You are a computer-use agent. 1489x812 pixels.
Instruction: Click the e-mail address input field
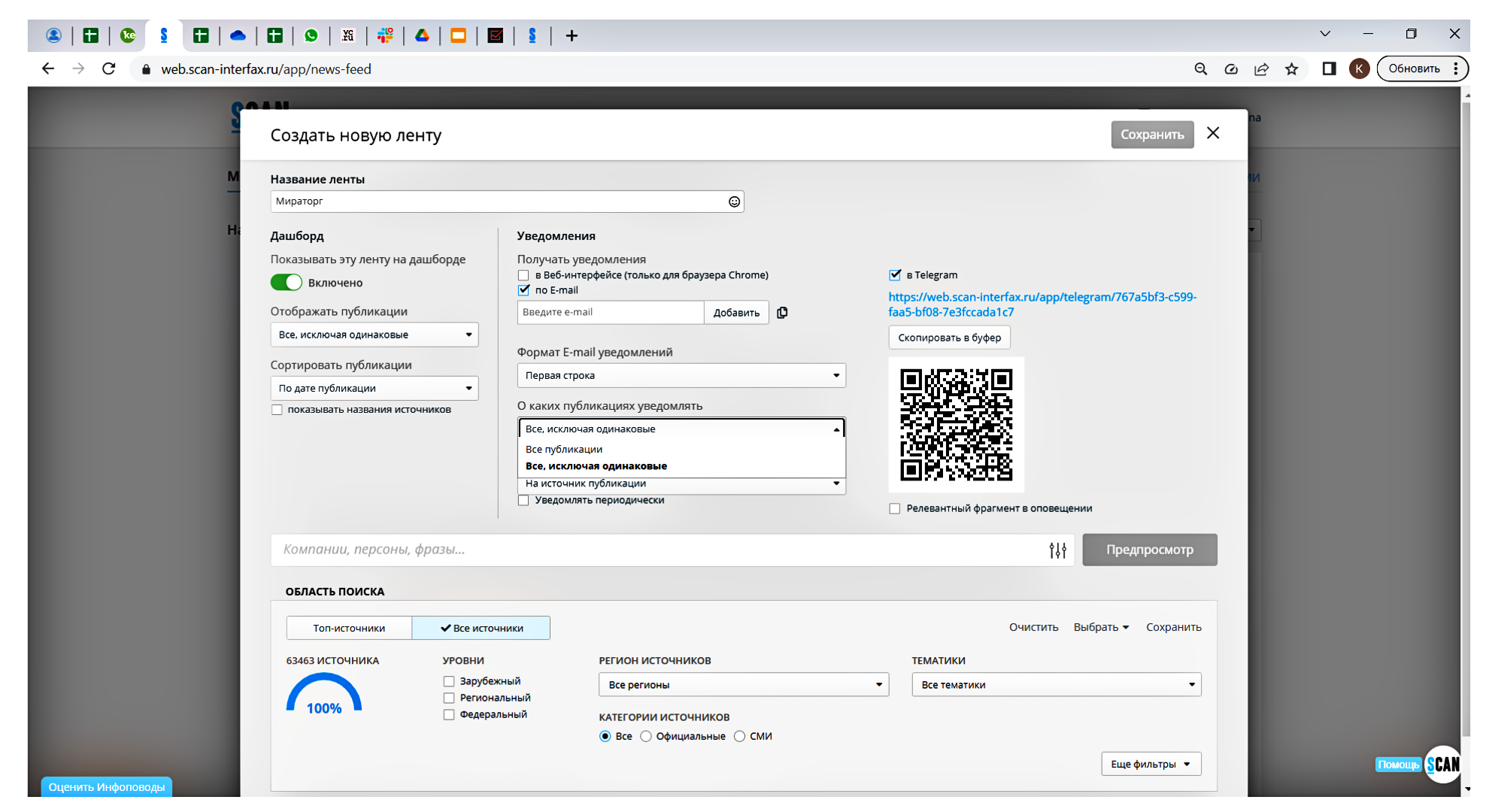[x=610, y=313]
